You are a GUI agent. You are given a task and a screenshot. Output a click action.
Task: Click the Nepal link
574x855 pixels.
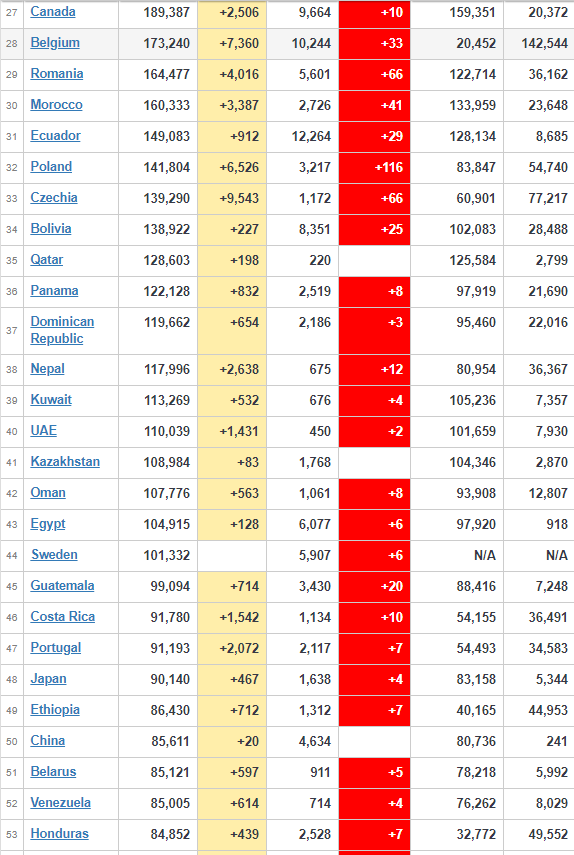click(x=47, y=369)
